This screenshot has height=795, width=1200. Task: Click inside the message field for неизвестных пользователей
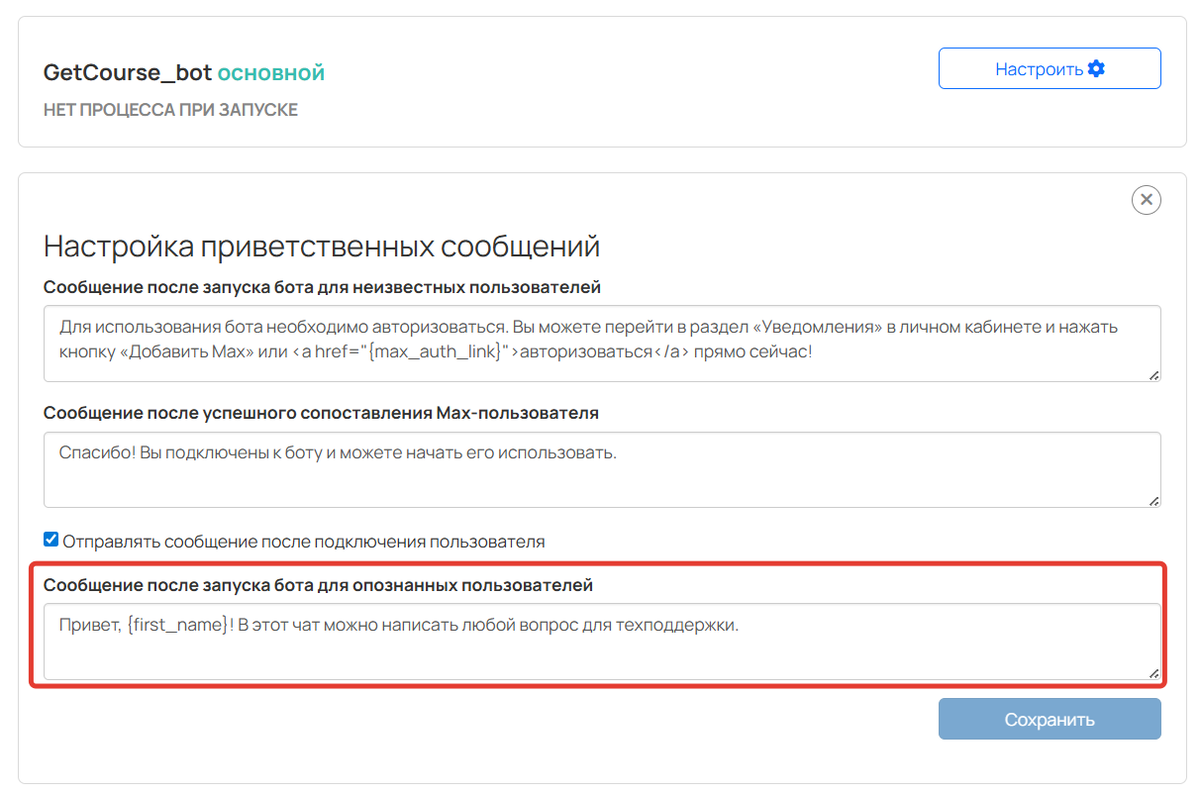point(600,340)
